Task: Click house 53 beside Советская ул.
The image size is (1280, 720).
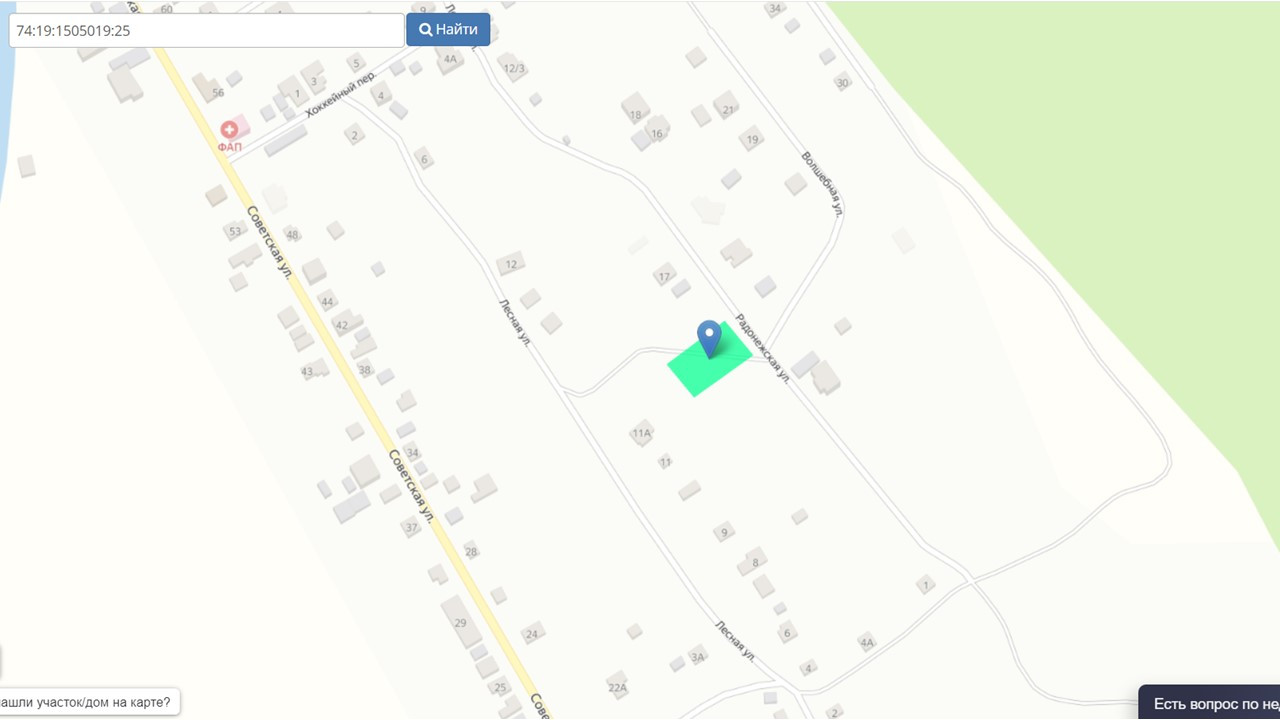Action: coord(235,231)
